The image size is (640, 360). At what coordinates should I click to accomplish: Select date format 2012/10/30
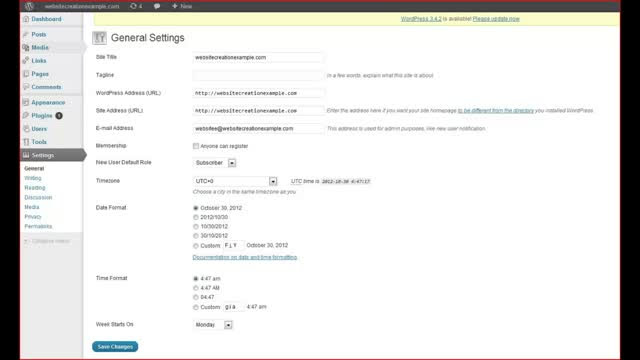[196, 217]
